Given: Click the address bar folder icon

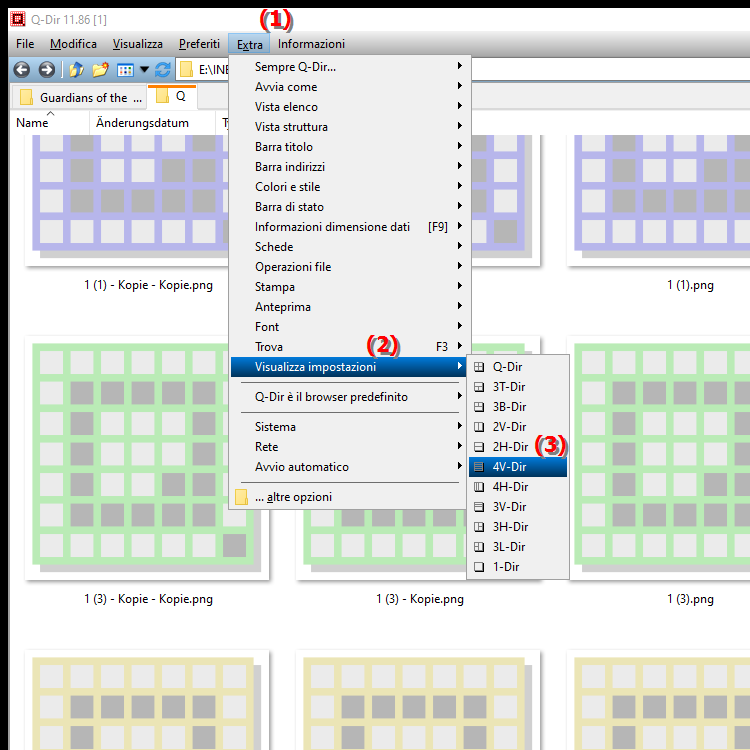Looking at the screenshot, I should coord(187,70).
